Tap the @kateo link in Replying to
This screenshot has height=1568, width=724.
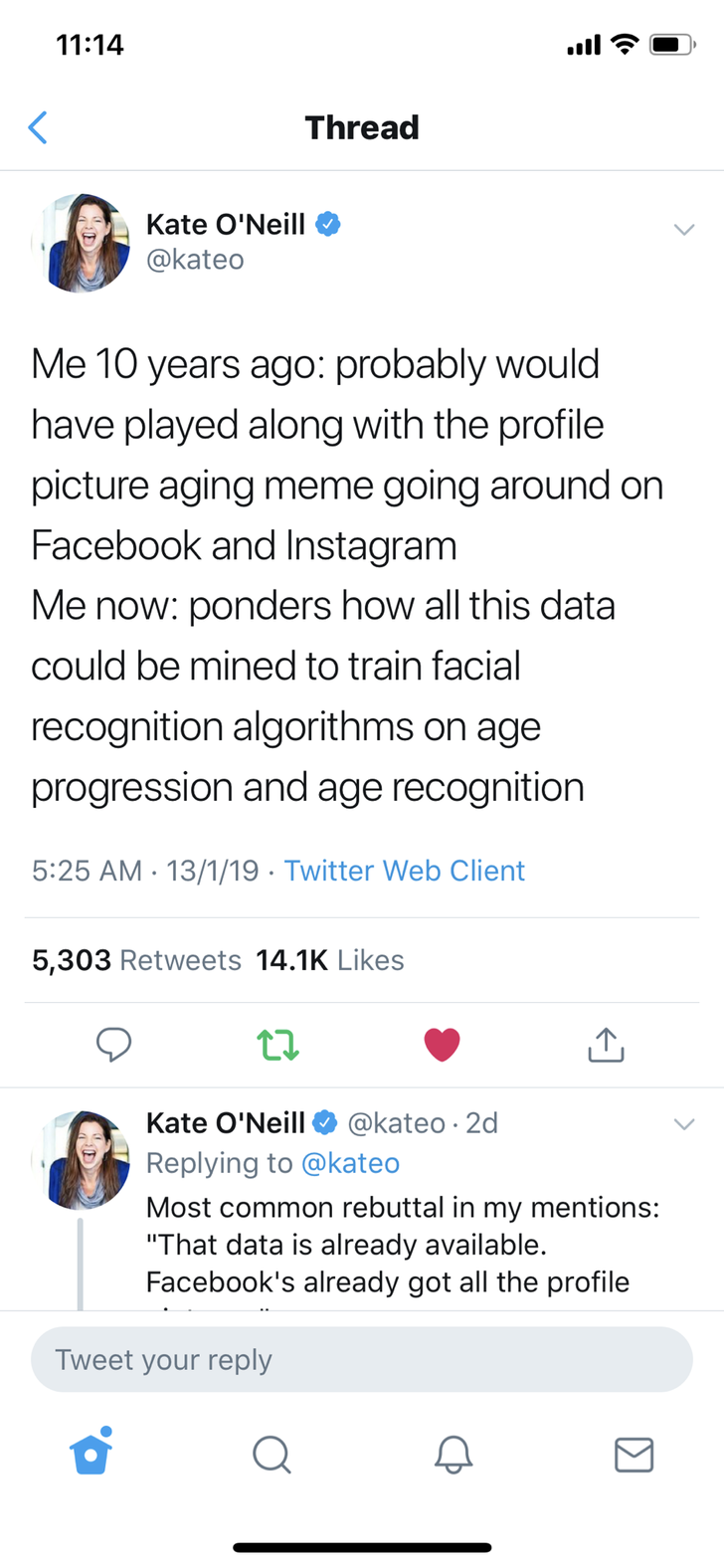point(350,1163)
